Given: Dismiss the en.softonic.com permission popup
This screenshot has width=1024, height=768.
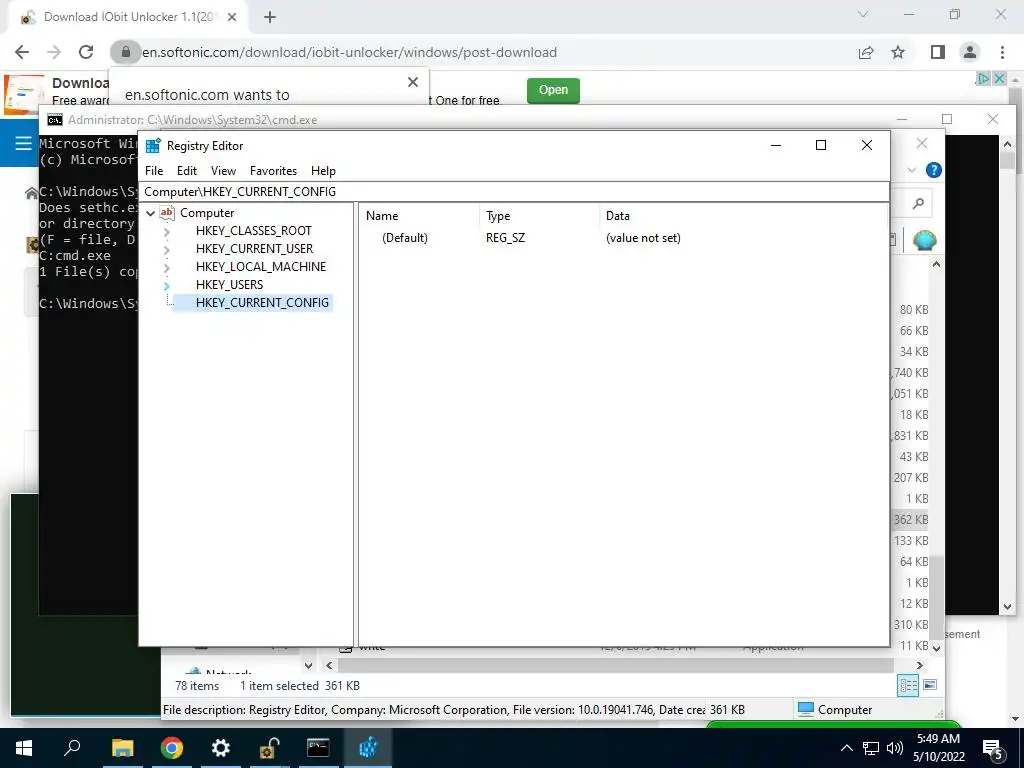Looking at the screenshot, I should coord(413,82).
